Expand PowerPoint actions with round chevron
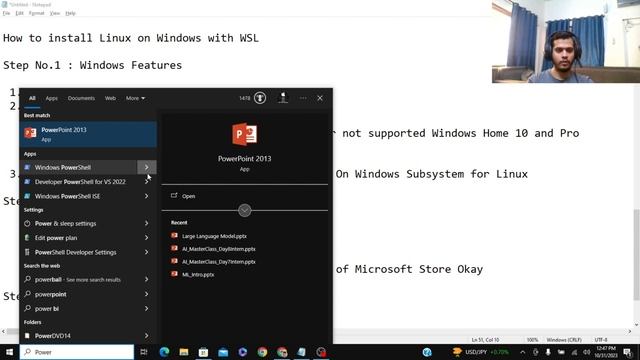The image size is (640, 360). pyautogui.click(x=244, y=211)
